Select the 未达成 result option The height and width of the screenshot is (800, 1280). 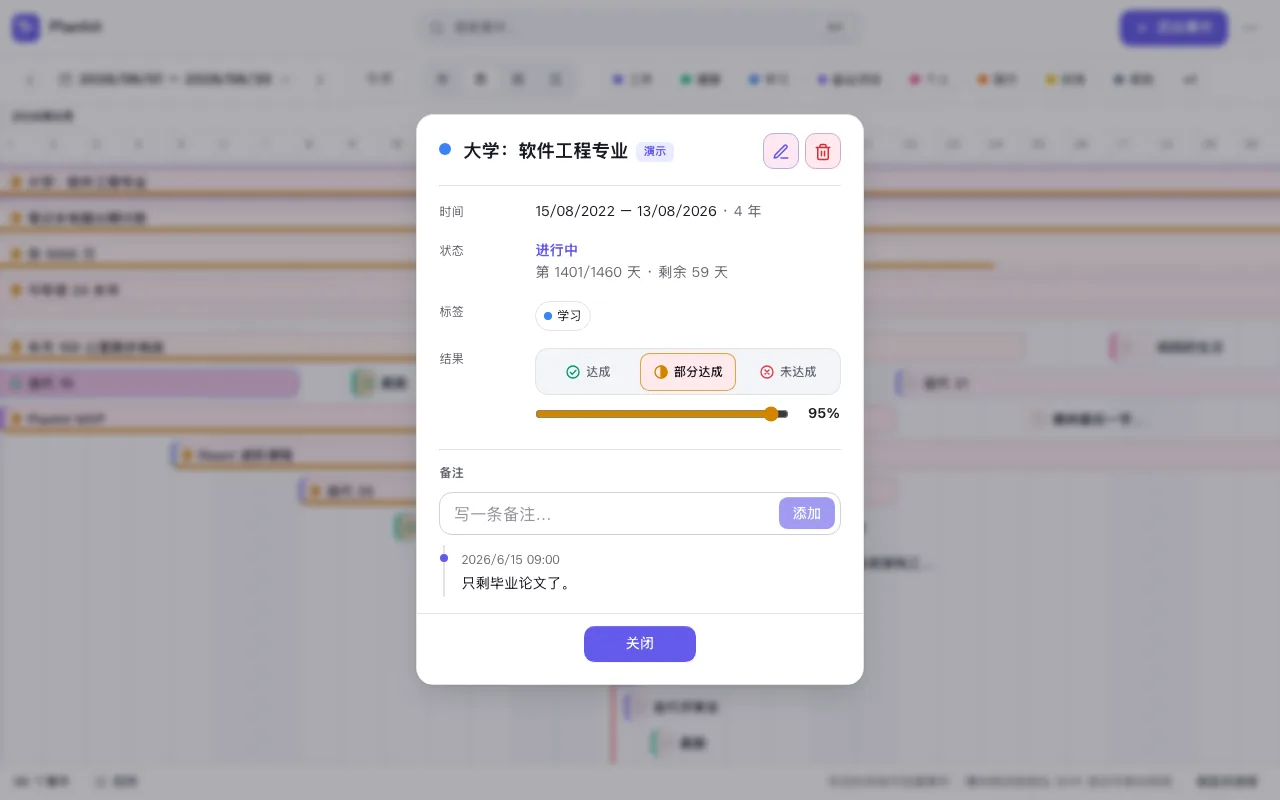(x=788, y=372)
